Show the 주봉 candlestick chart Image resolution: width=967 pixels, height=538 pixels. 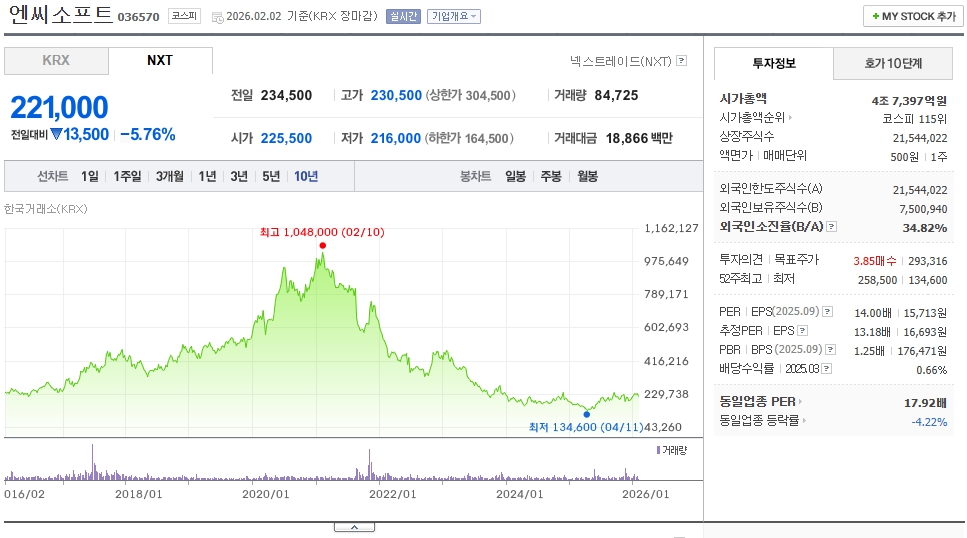[x=551, y=176]
